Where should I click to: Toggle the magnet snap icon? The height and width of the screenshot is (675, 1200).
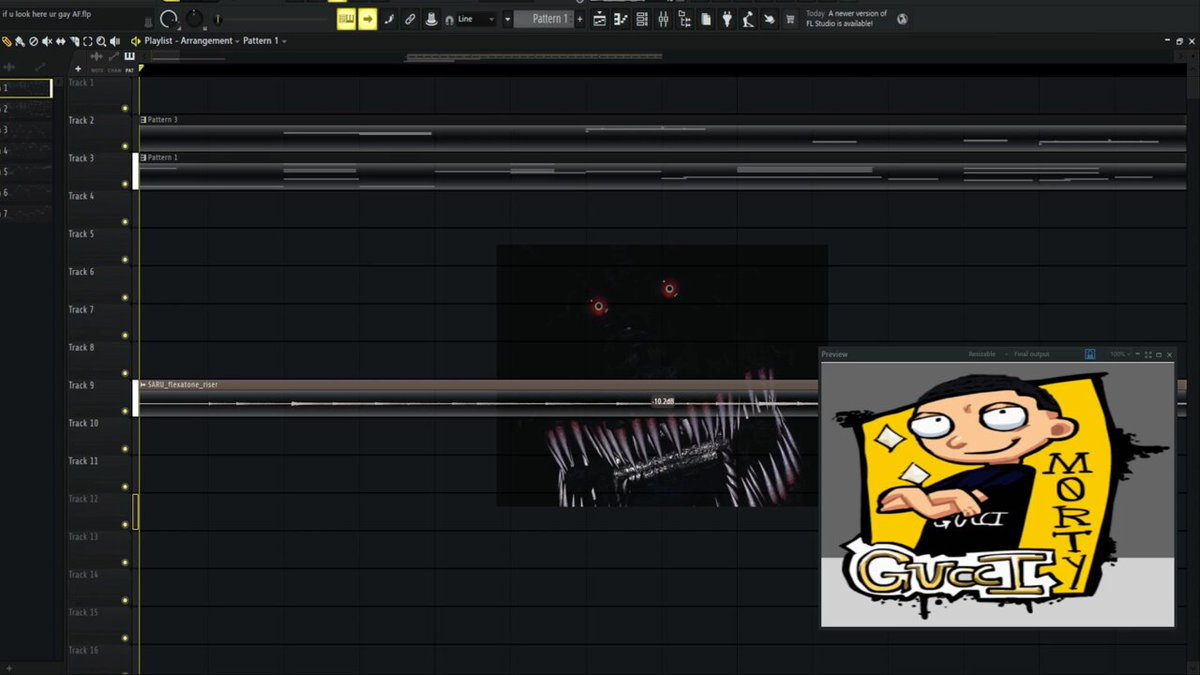(x=449, y=19)
